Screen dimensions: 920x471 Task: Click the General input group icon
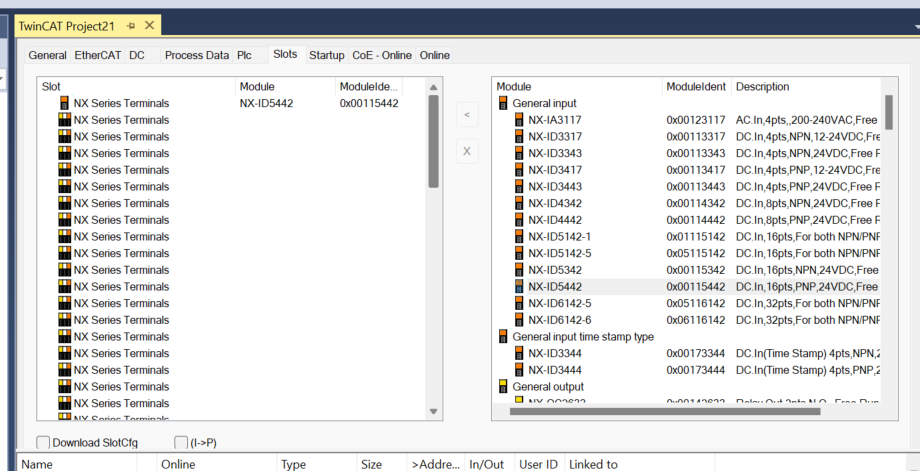[503, 103]
